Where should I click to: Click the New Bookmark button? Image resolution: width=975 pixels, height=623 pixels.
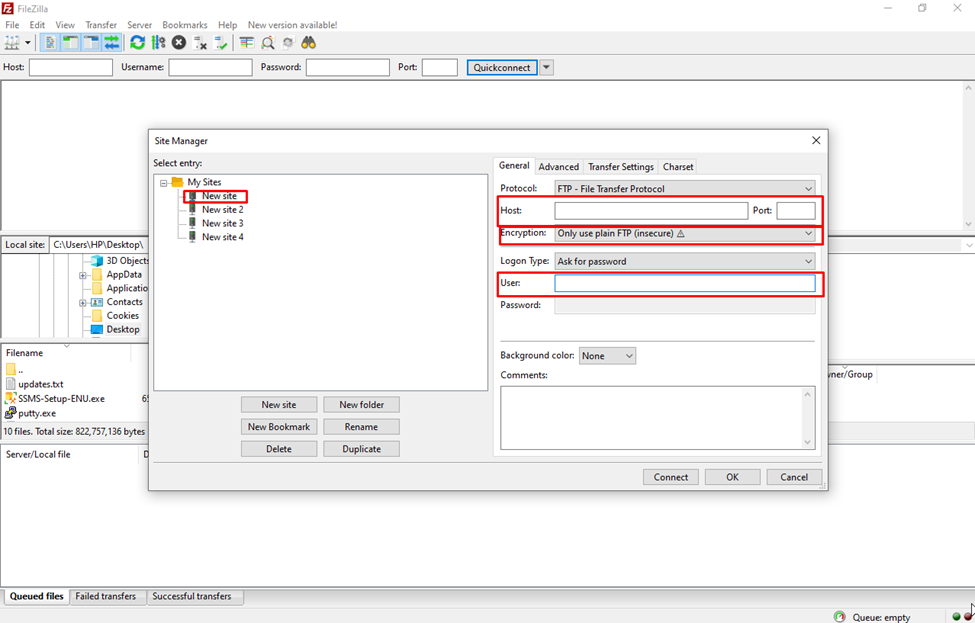[279, 427]
